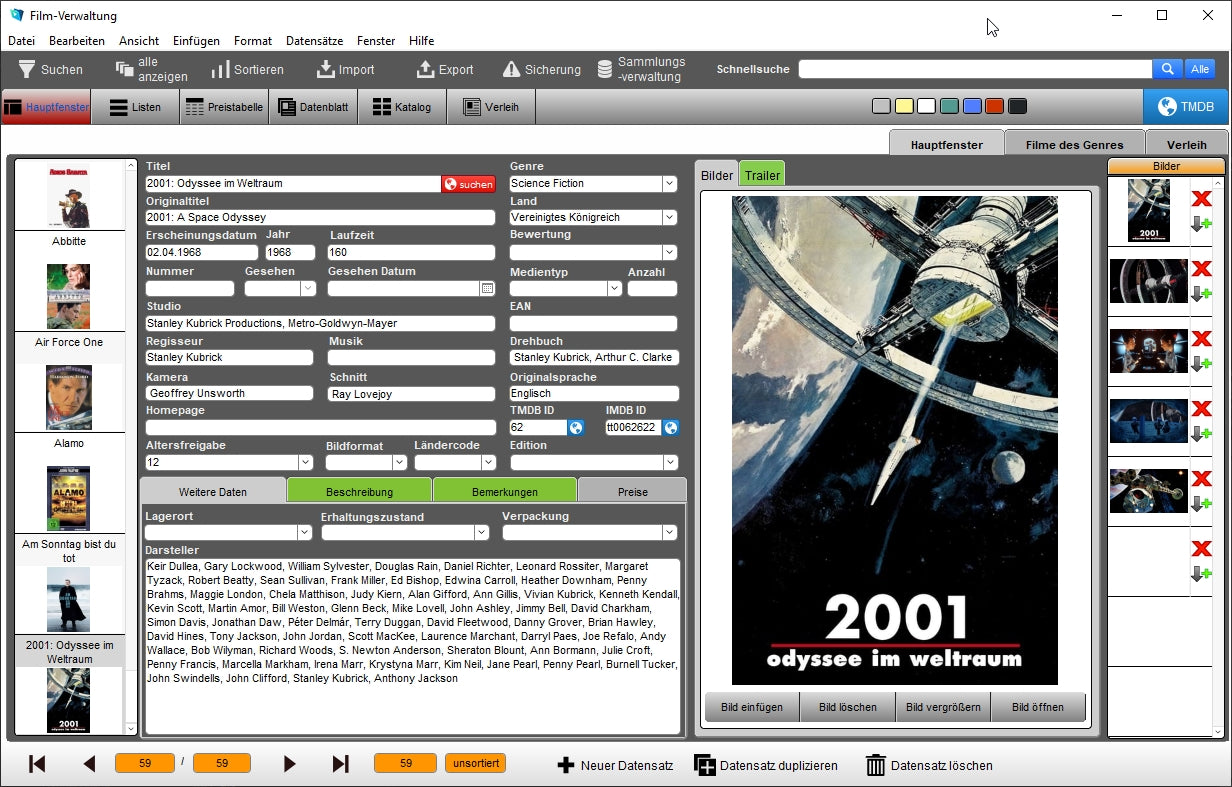
Task: Delete first image using red X
Action: [x=1201, y=199]
